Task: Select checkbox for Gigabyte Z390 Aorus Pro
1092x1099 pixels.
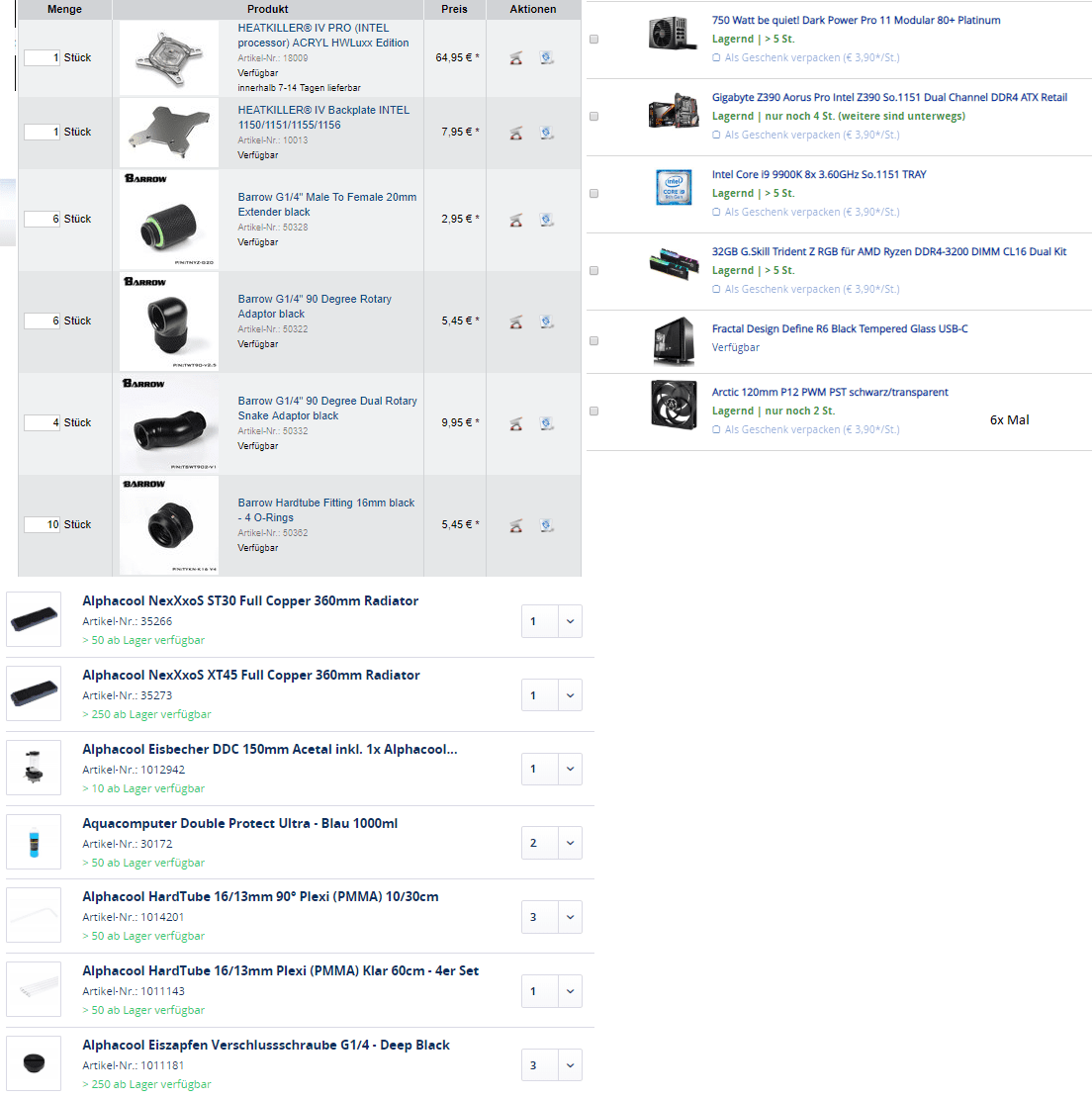Action: click(593, 117)
